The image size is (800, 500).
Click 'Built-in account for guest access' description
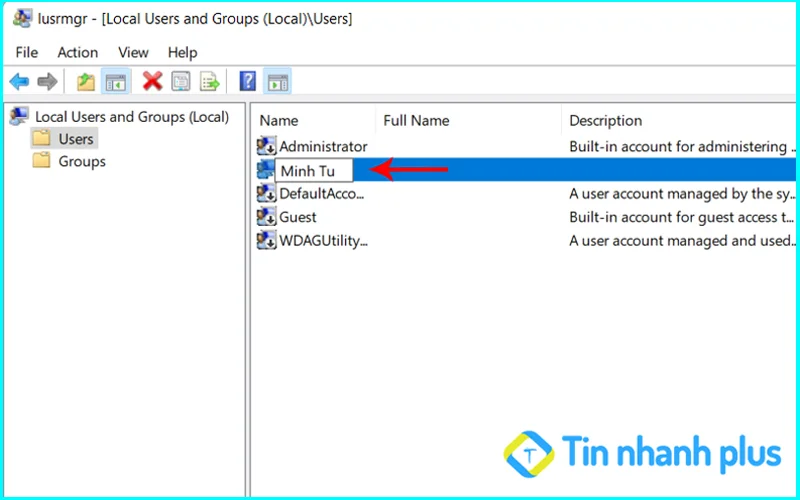681,218
